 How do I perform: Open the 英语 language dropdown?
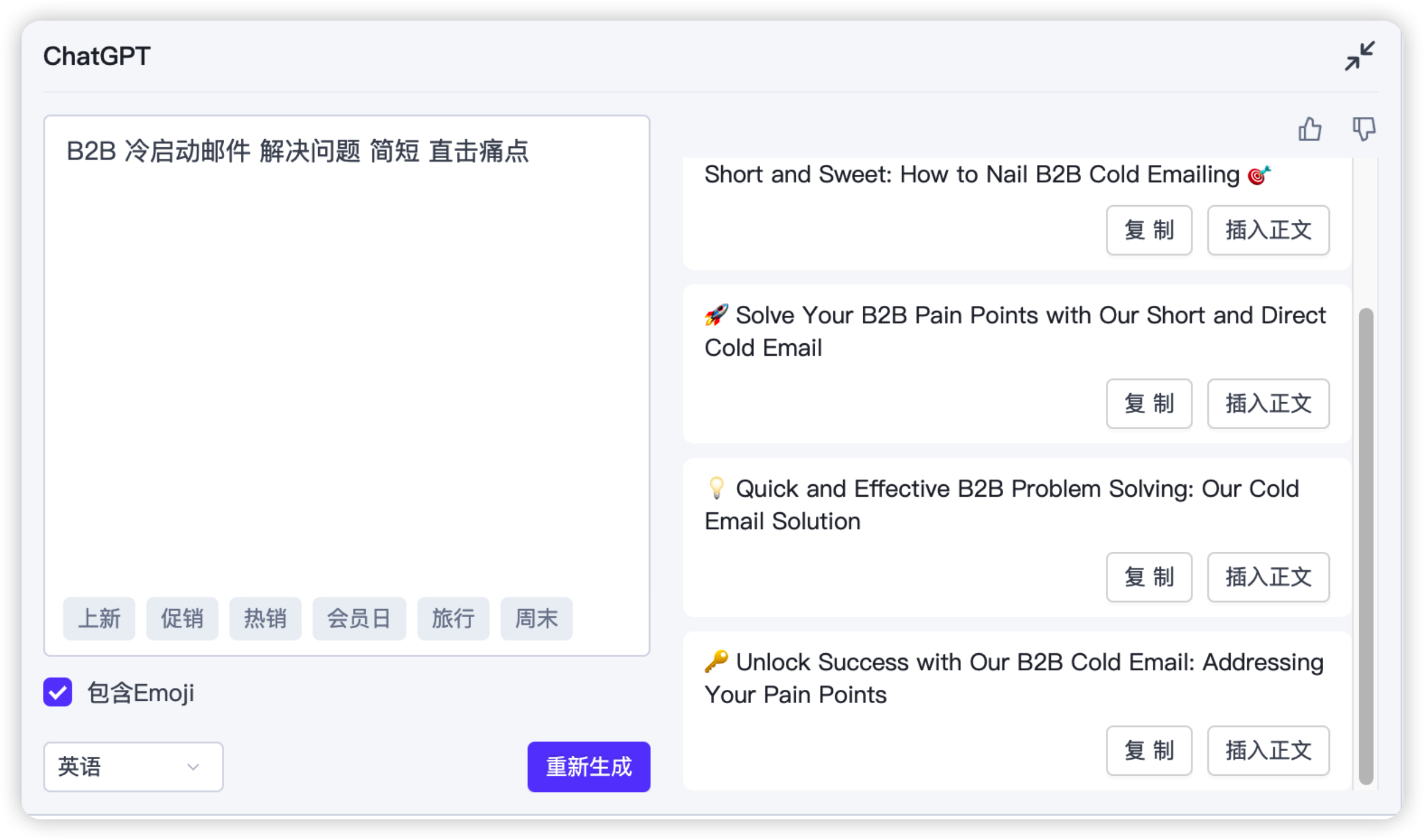(133, 767)
